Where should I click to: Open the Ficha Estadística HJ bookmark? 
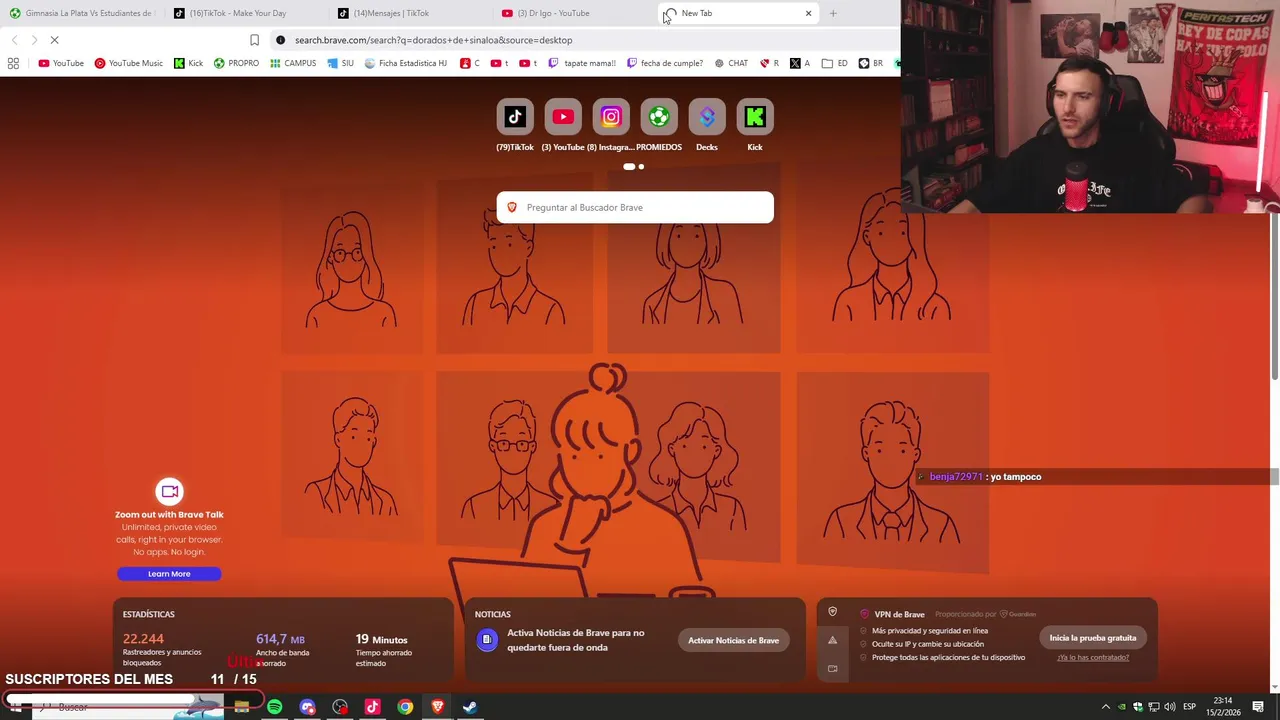pos(406,63)
